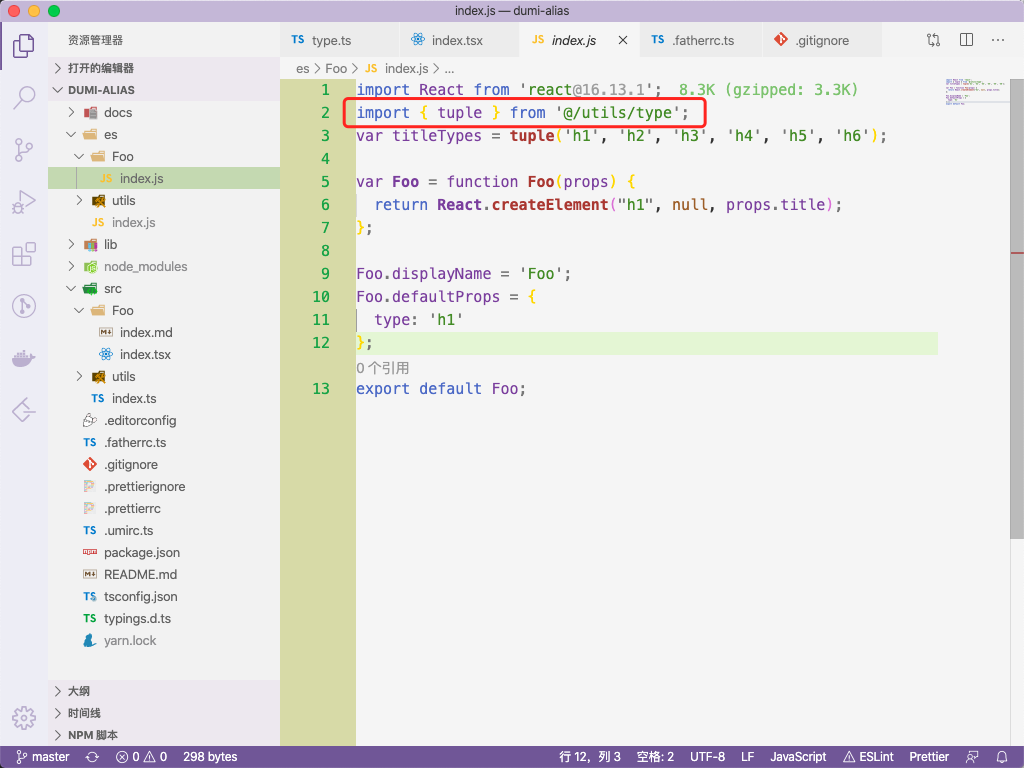Screen dimensions: 1024x768
Task: Open Run and Debug view
Action: coord(24,202)
